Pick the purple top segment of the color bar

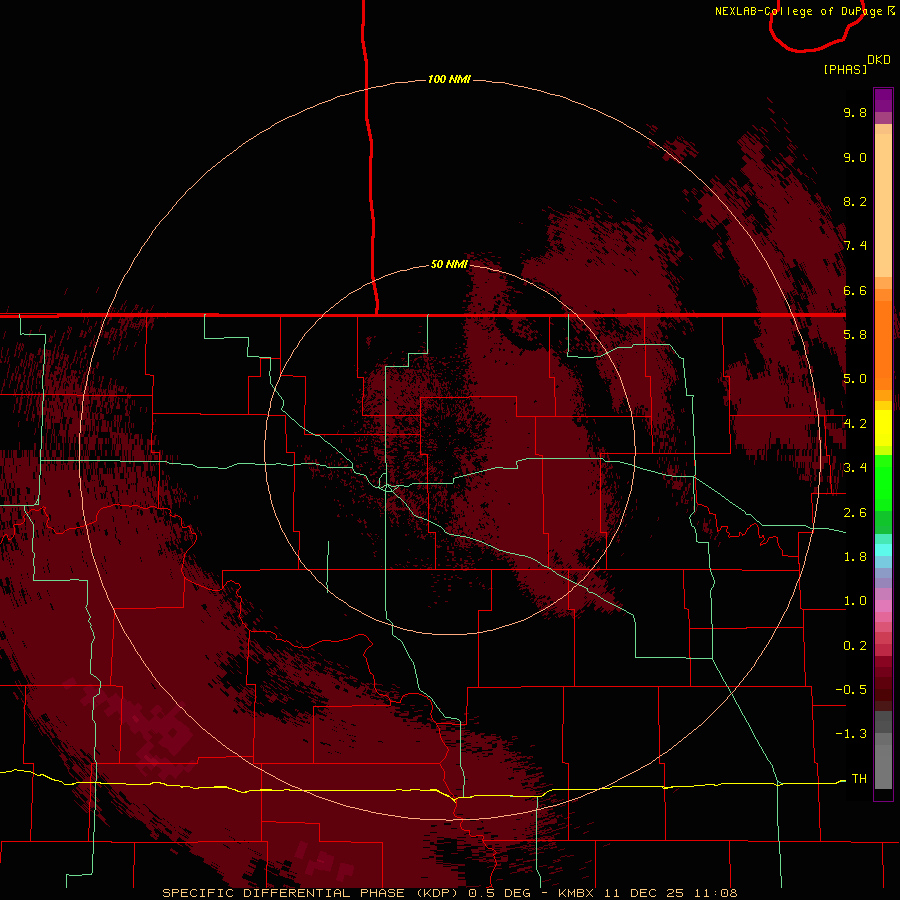pyautogui.click(x=883, y=100)
